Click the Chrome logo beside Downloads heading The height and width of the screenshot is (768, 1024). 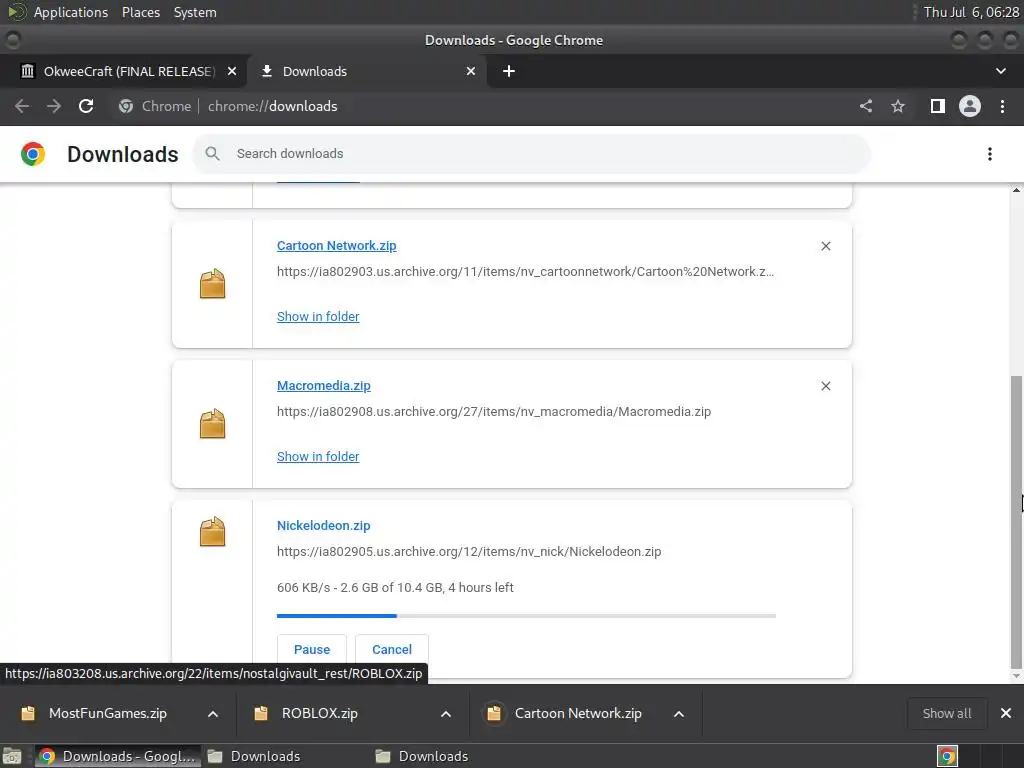click(x=33, y=154)
